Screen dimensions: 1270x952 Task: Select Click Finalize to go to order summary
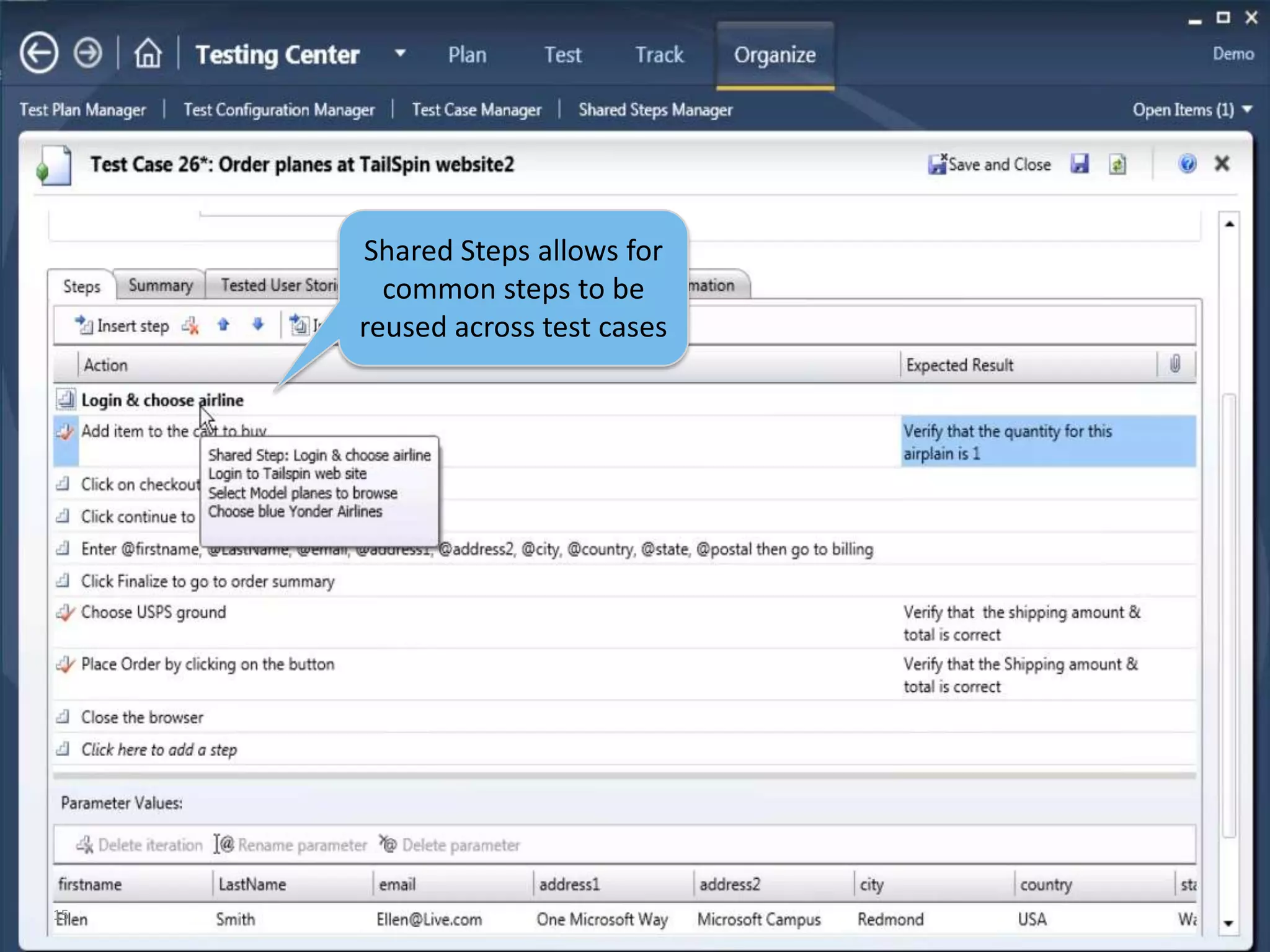(x=208, y=581)
